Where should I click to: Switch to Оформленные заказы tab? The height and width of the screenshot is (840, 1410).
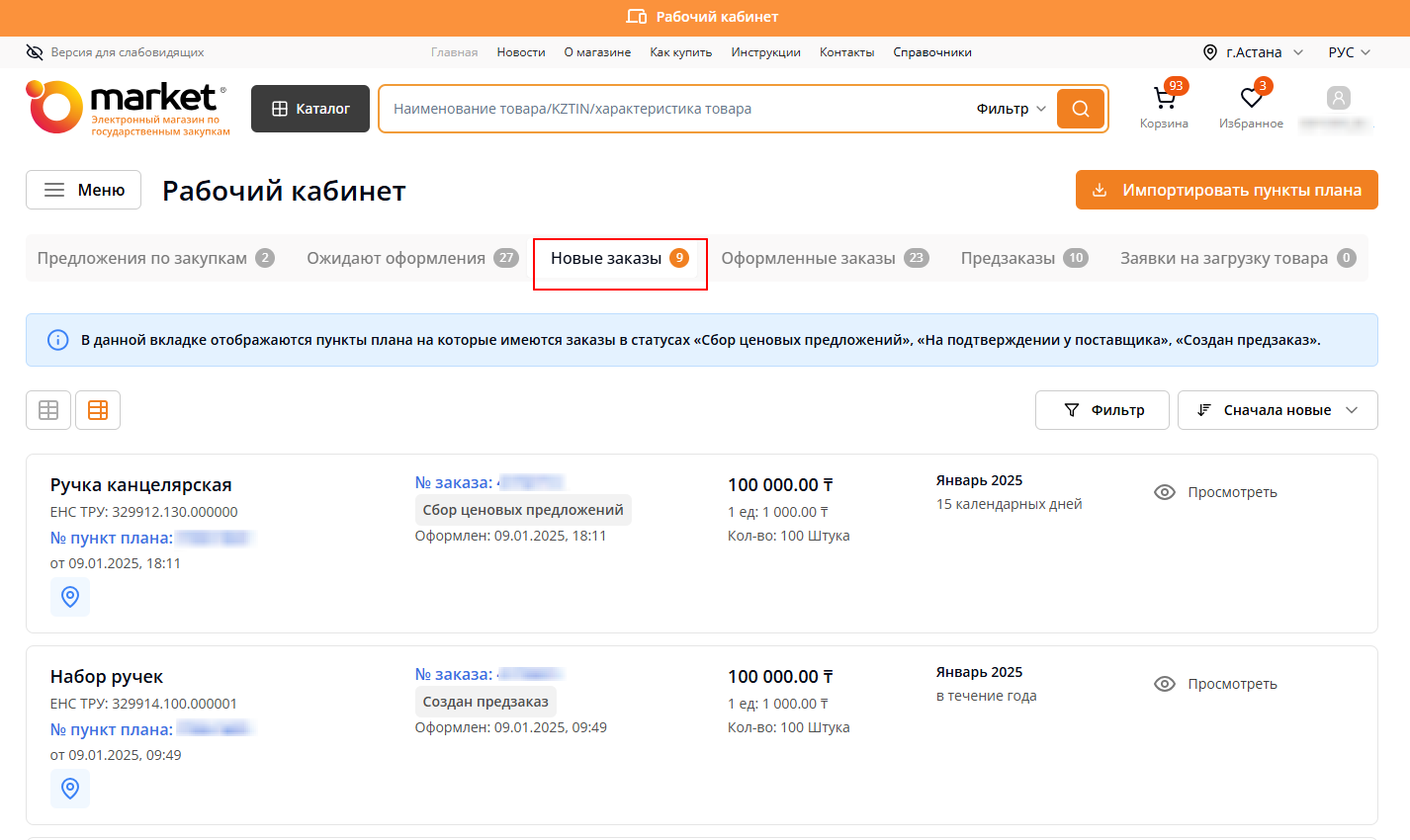click(824, 258)
